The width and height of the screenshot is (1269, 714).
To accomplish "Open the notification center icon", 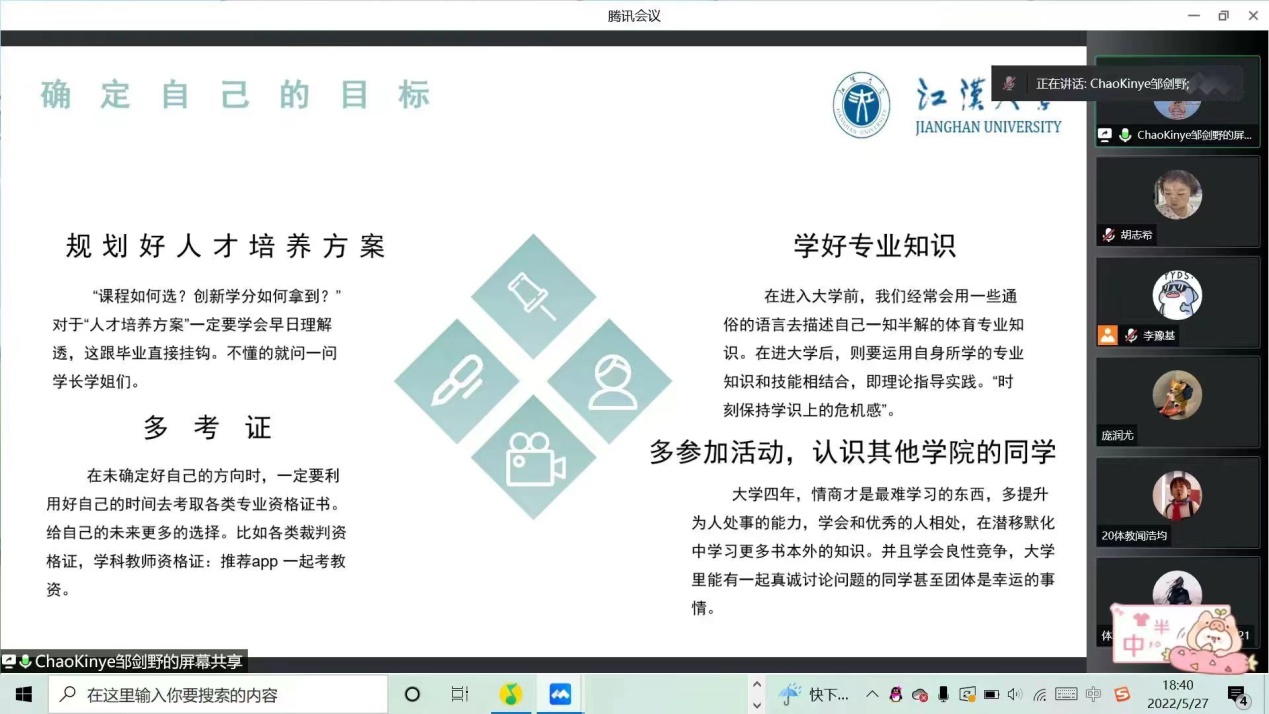I will point(1238,695).
